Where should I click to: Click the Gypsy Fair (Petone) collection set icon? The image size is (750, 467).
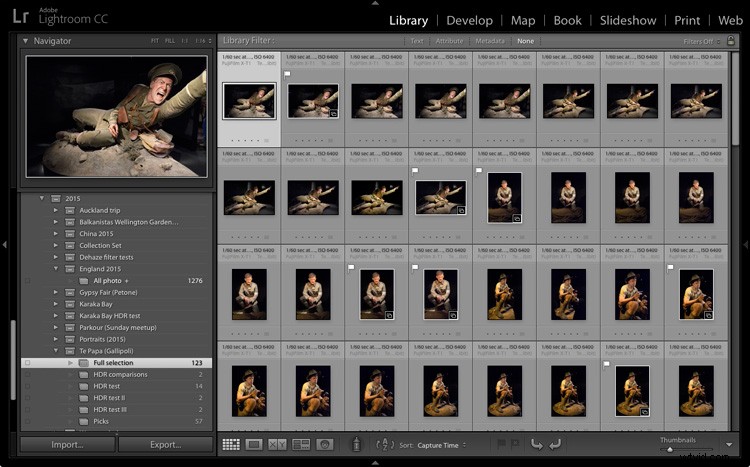tap(70, 292)
